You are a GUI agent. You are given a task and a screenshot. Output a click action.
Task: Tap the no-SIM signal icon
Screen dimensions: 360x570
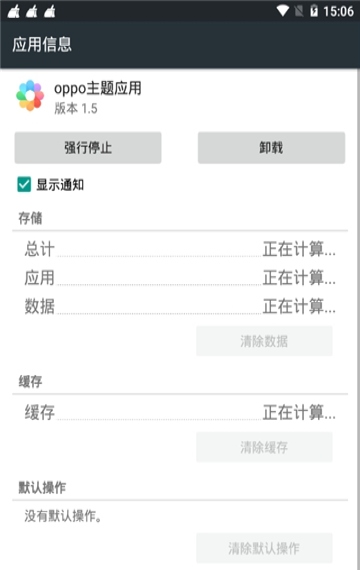(x=299, y=11)
